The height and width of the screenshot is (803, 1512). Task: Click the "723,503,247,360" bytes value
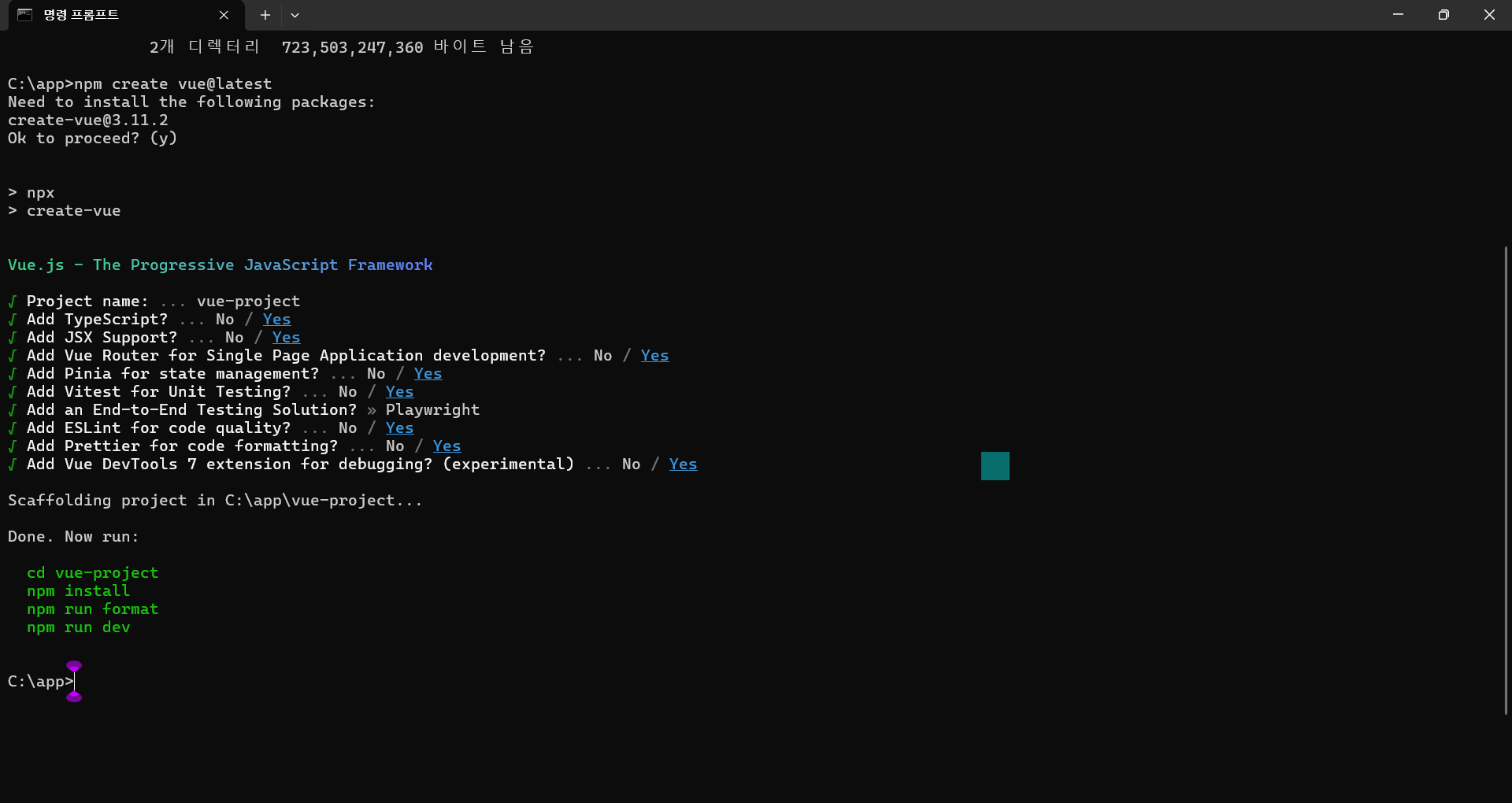click(x=352, y=47)
